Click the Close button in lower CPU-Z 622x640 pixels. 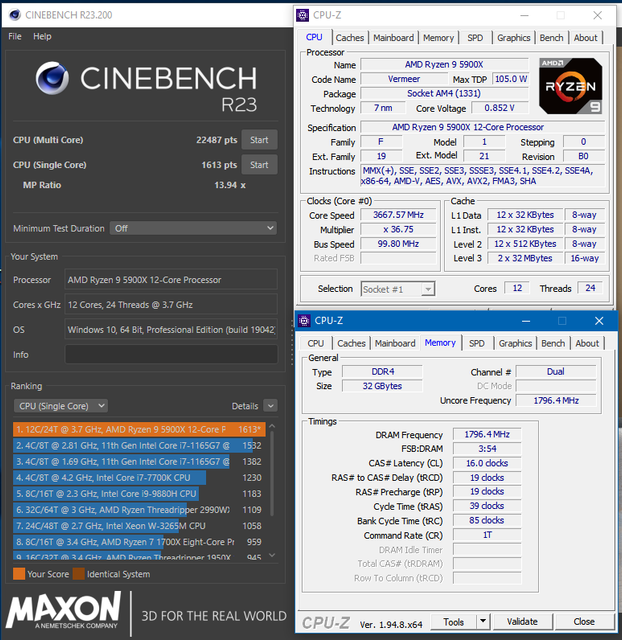584,622
